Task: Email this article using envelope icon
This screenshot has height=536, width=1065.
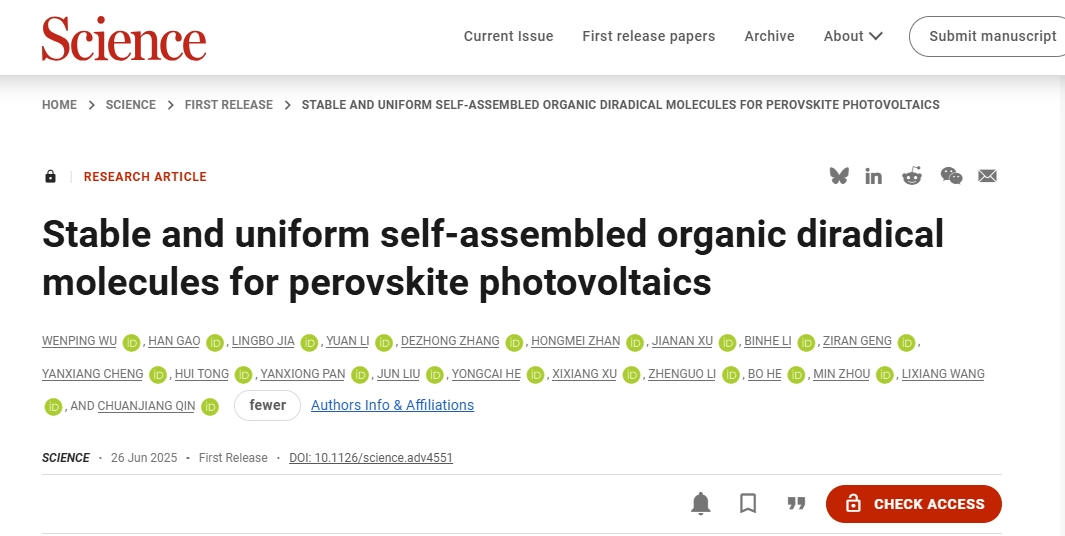Action: [988, 176]
